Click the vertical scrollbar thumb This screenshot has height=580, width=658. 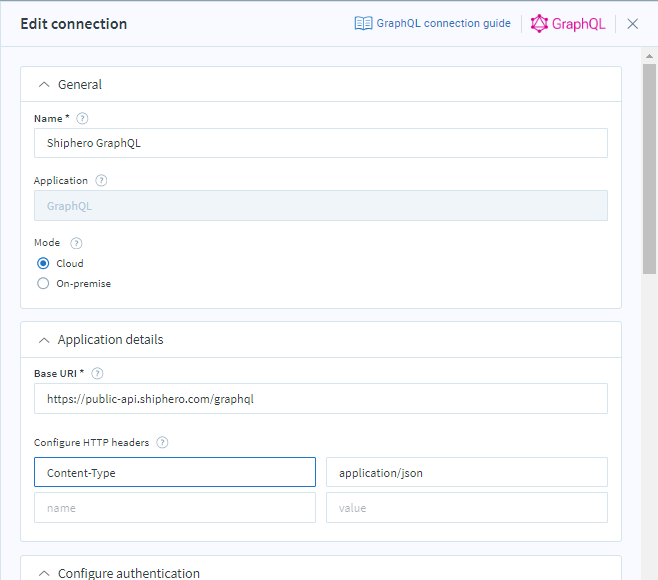(x=649, y=170)
